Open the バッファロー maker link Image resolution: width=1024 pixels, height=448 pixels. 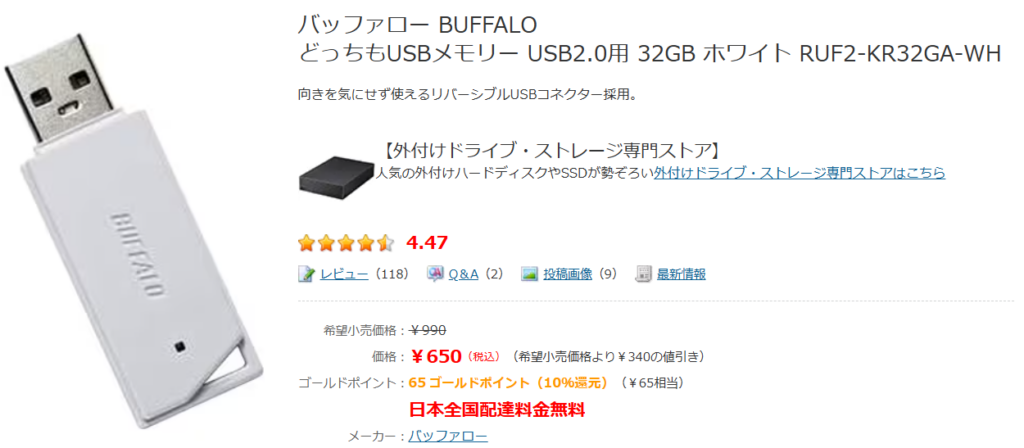[449, 436]
